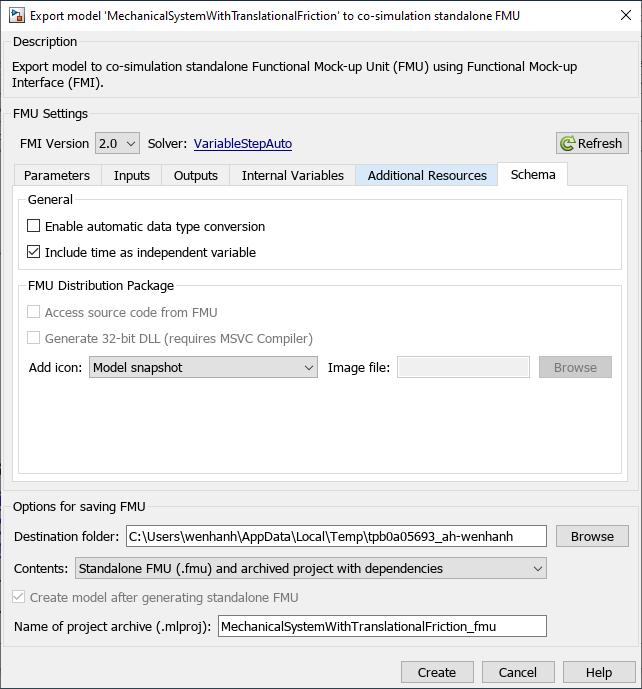Open Help for FMU export
642x689 pixels.
pyautogui.click(x=599, y=672)
